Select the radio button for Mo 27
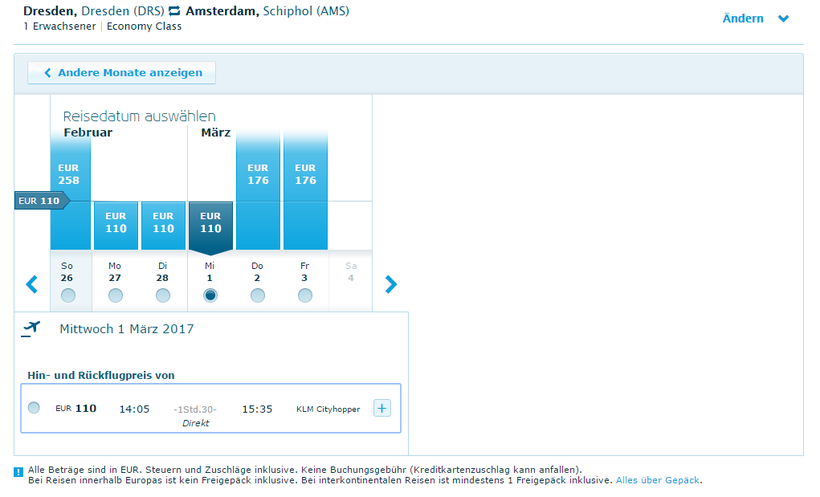The width and height of the screenshot is (820, 497). (115, 296)
